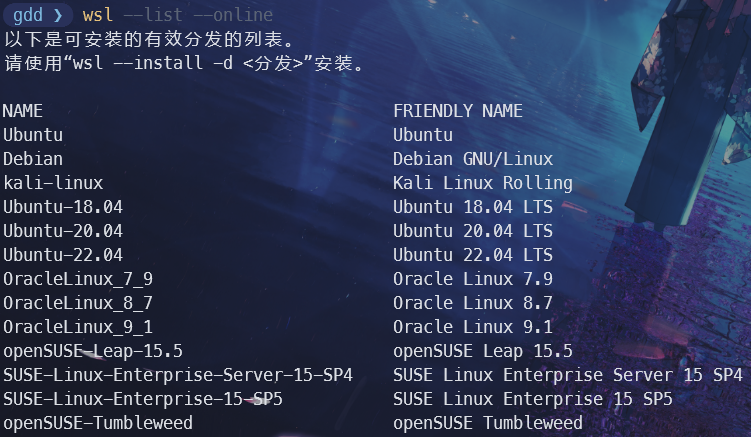Click the NAME column header
751x437 pixels.
click(23, 111)
